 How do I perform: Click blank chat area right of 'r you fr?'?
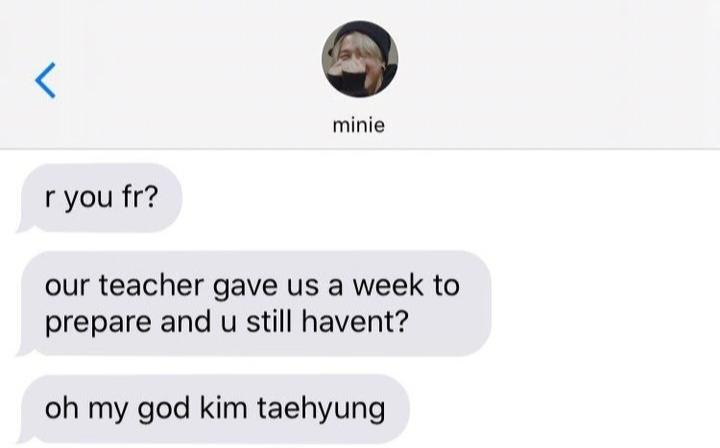450,198
